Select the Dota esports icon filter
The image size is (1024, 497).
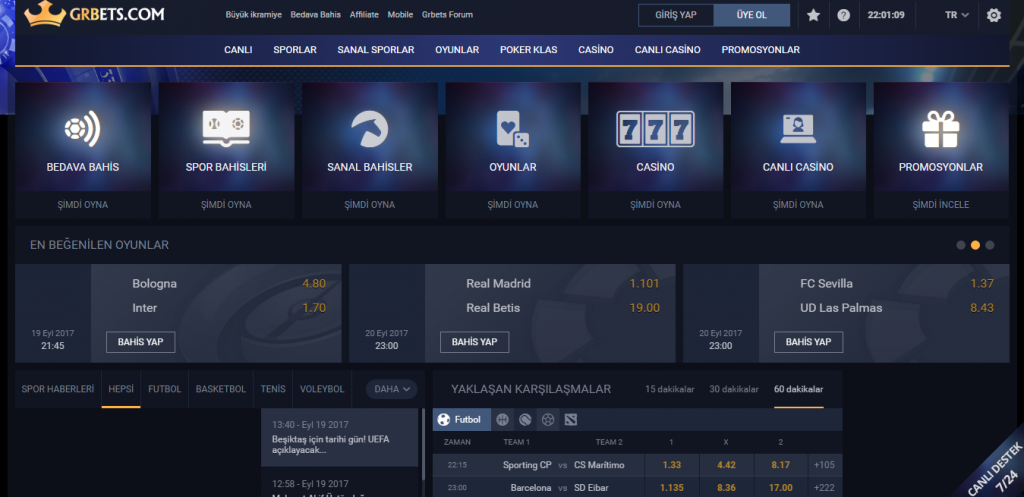pyautogui.click(x=571, y=419)
